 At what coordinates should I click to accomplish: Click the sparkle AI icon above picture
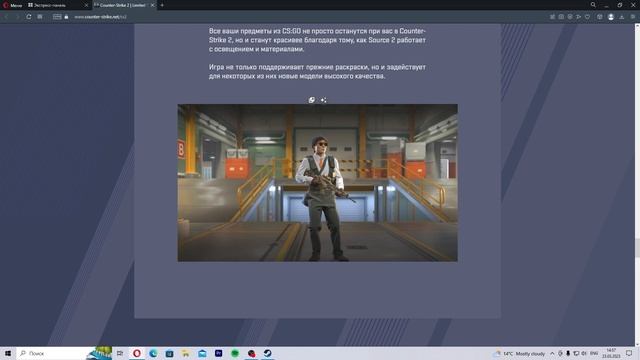pos(323,100)
